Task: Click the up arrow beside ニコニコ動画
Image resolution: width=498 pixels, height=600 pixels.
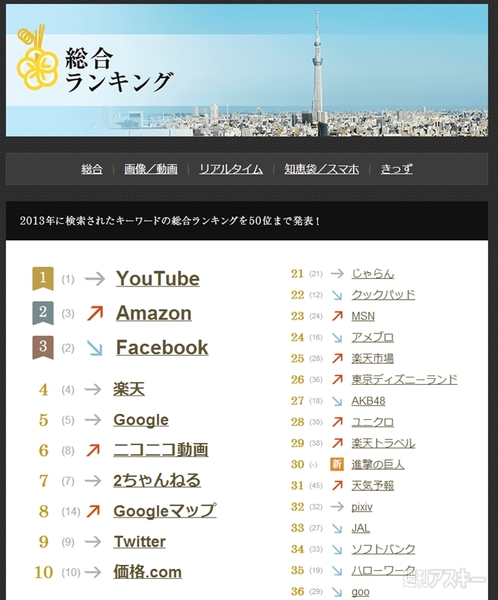Action: point(93,450)
